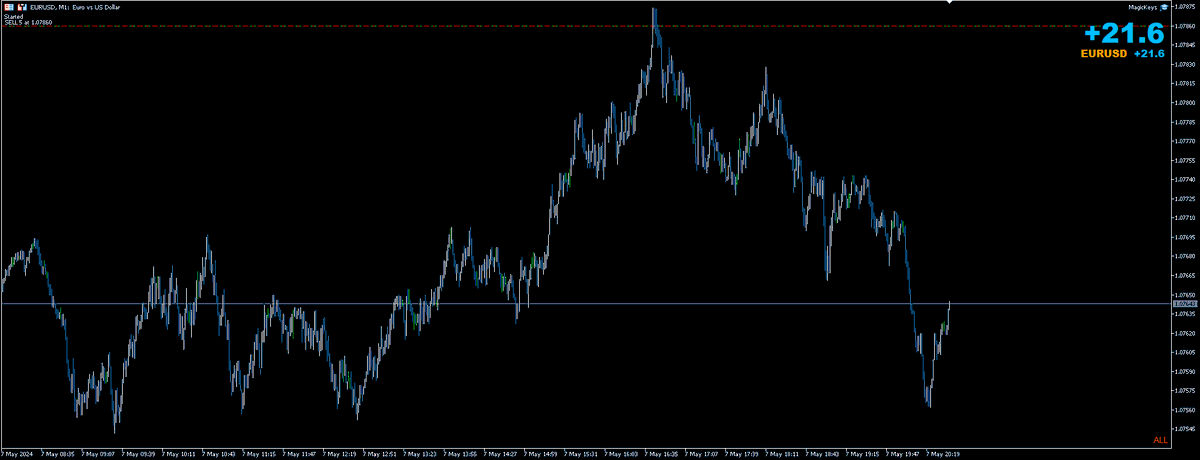Click the 7 May 2024 date label on time axis
The height and width of the screenshot is (460, 1200).
click(18, 454)
